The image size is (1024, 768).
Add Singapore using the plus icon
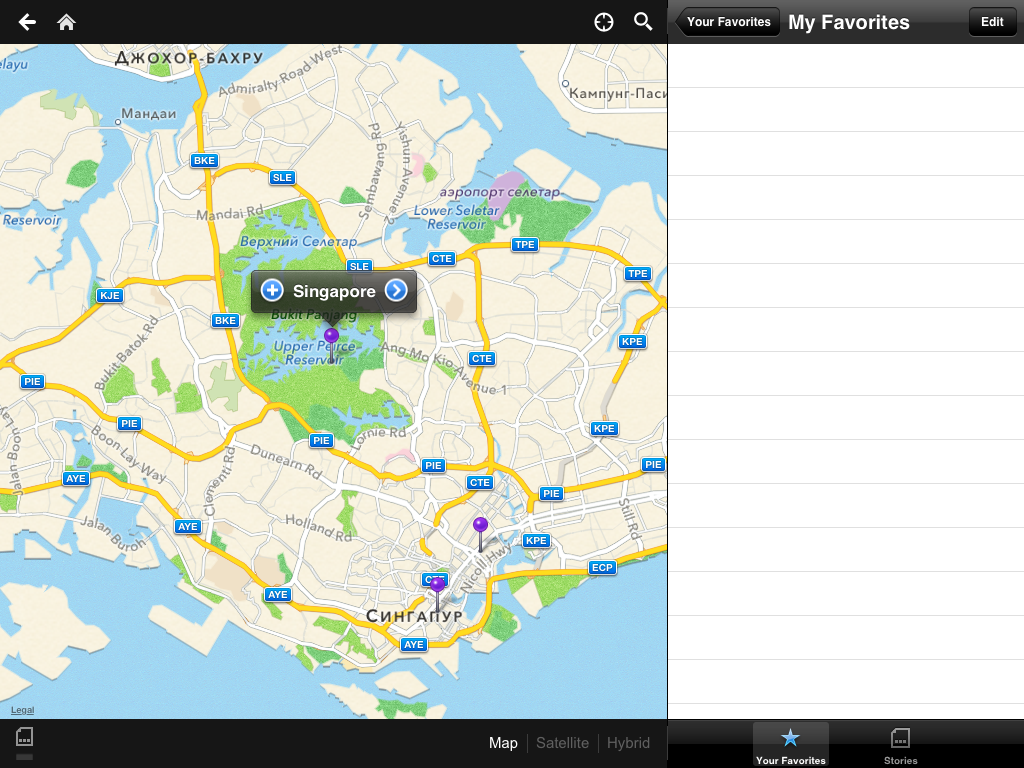point(272,291)
